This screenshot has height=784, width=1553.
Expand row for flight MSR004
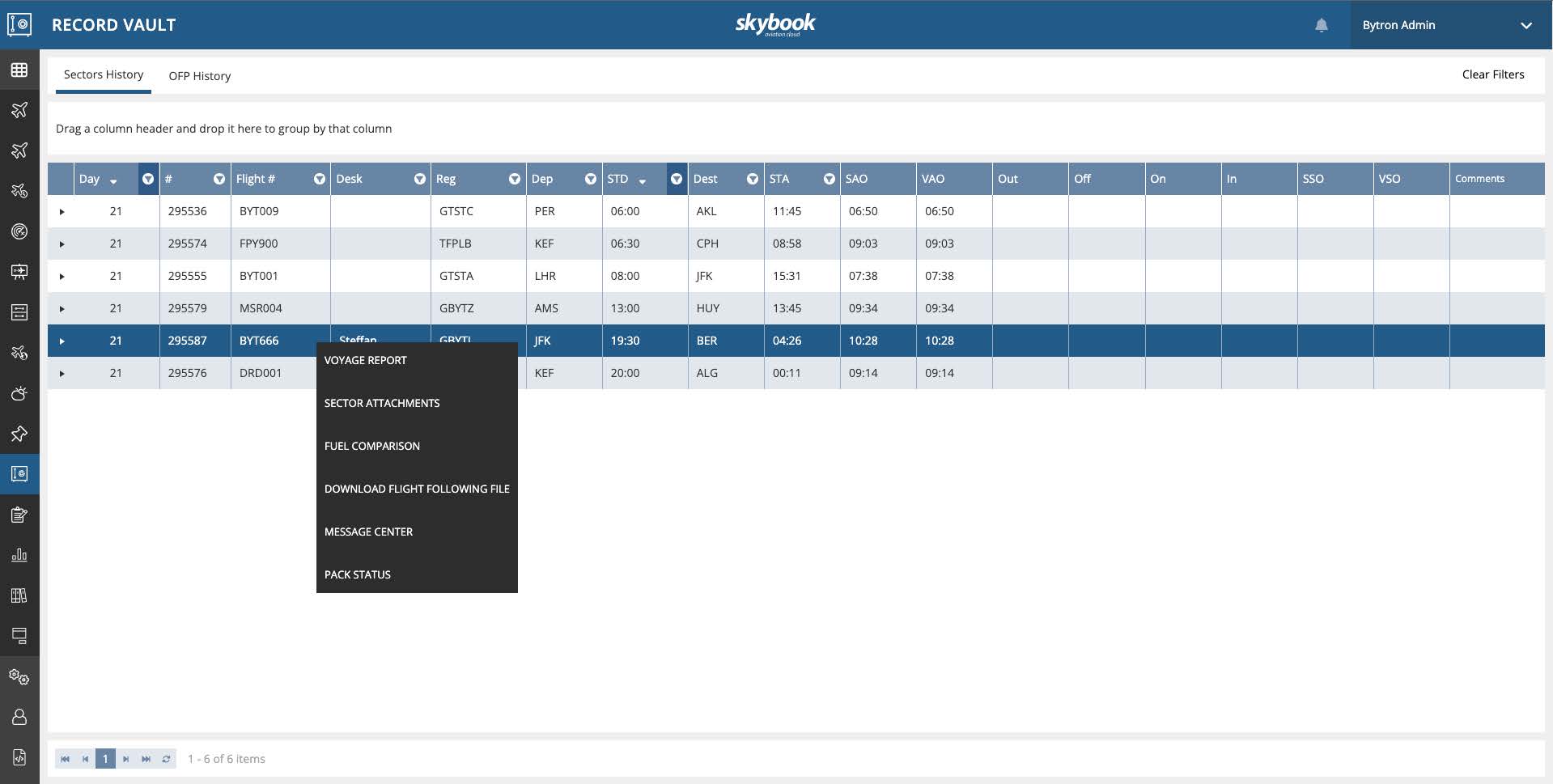point(62,308)
